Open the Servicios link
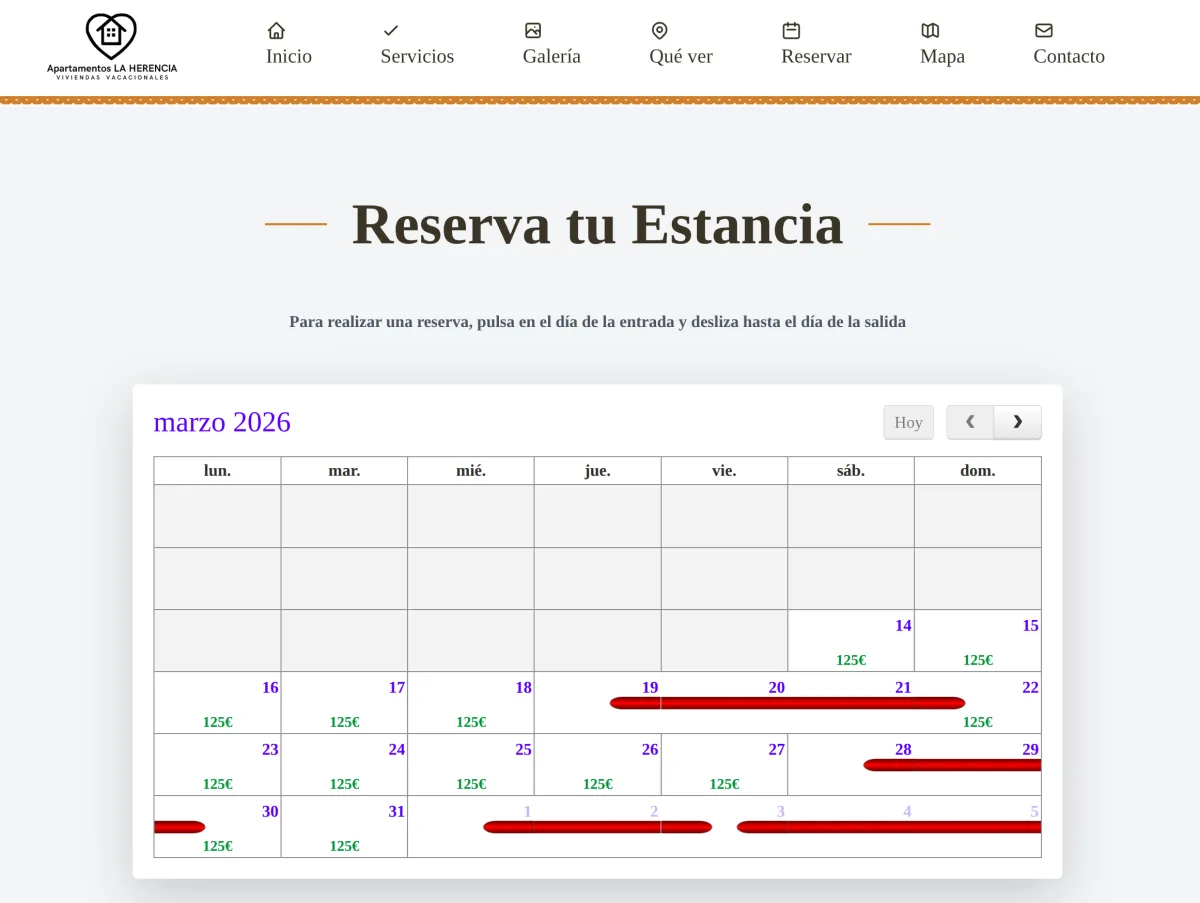 417,57
